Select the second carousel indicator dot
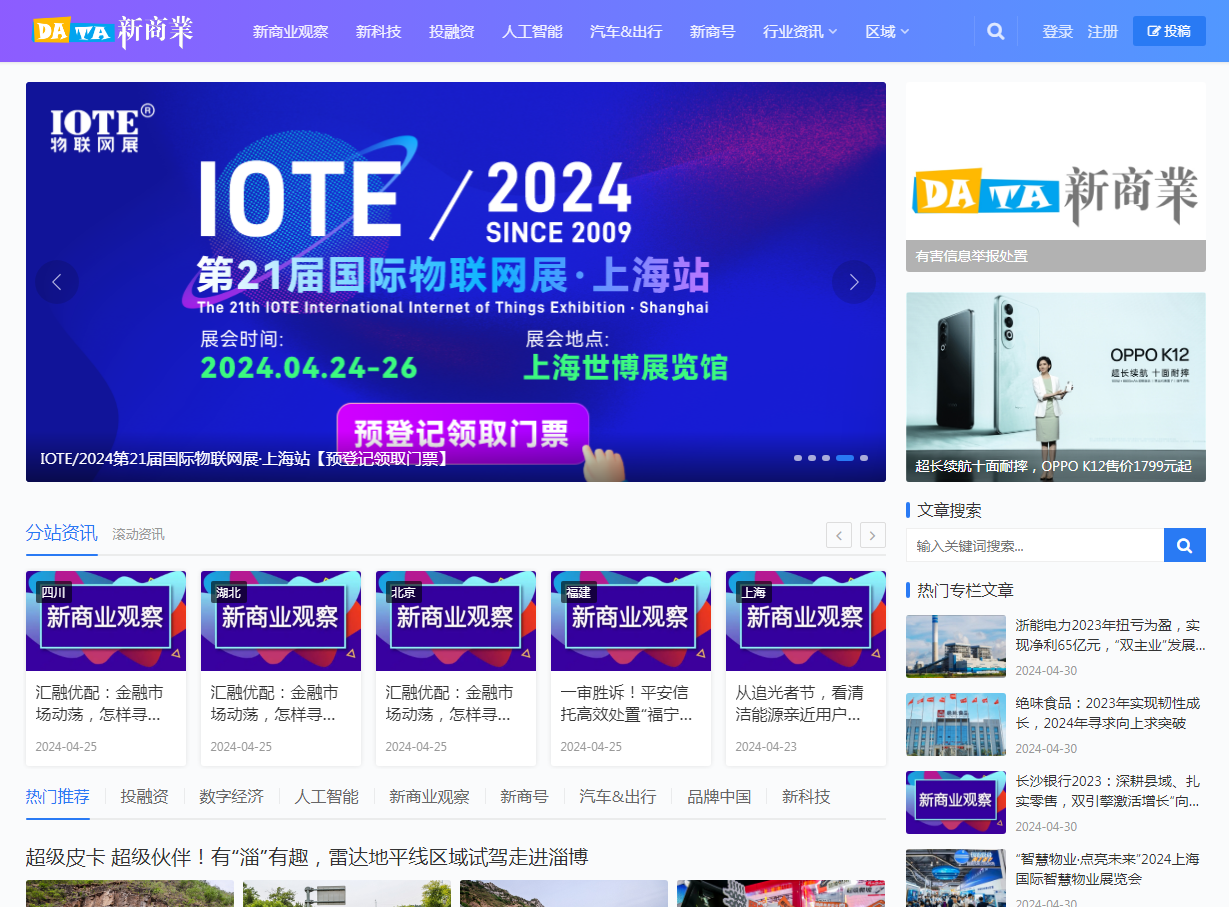Image resolution: width=1229 pixels, height=907 pixels. [812, 458]
